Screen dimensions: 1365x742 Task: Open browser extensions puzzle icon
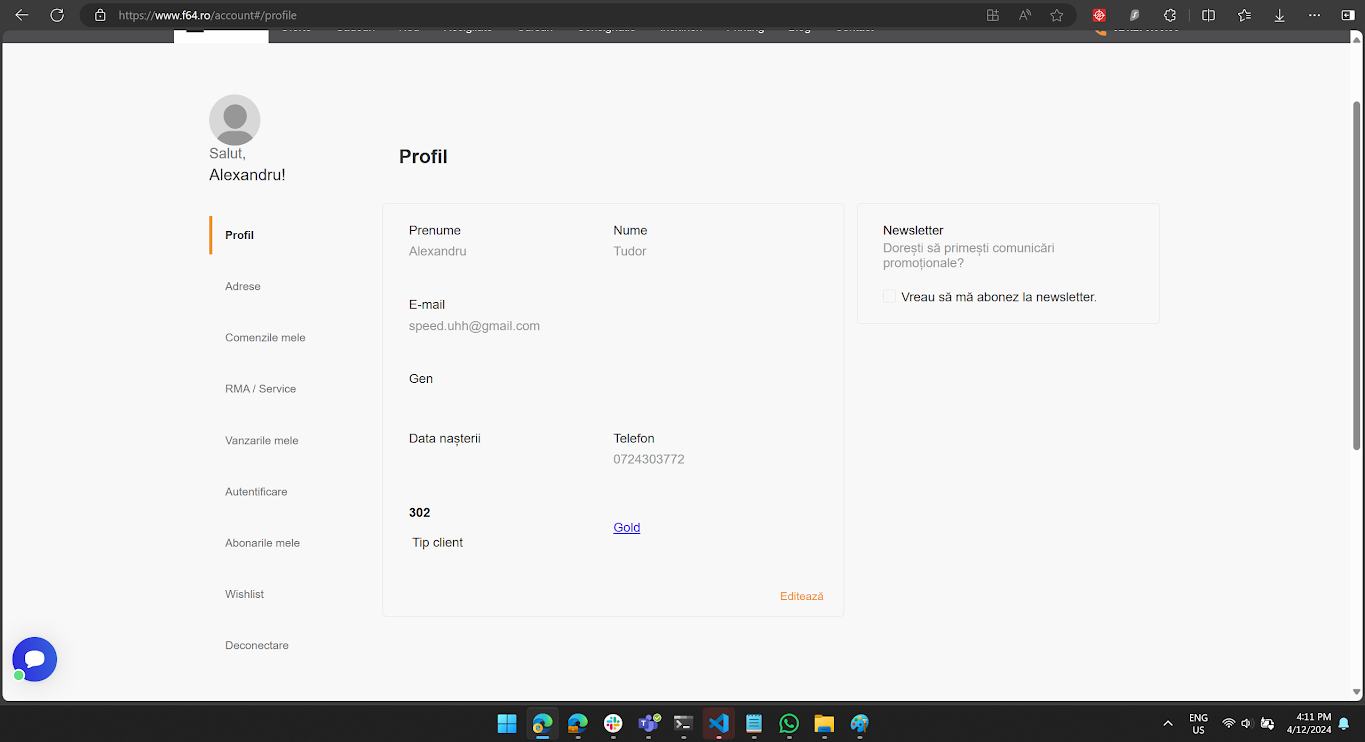coord(1170,15)
